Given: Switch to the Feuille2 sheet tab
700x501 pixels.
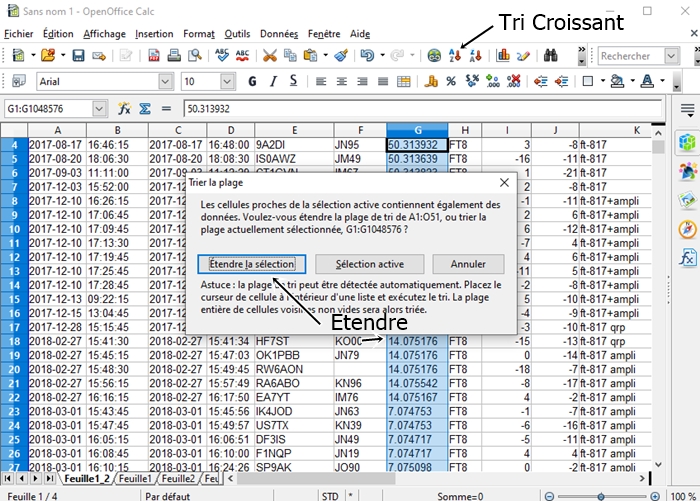Looking at the screenshot, I should click(x=178, y=479).
